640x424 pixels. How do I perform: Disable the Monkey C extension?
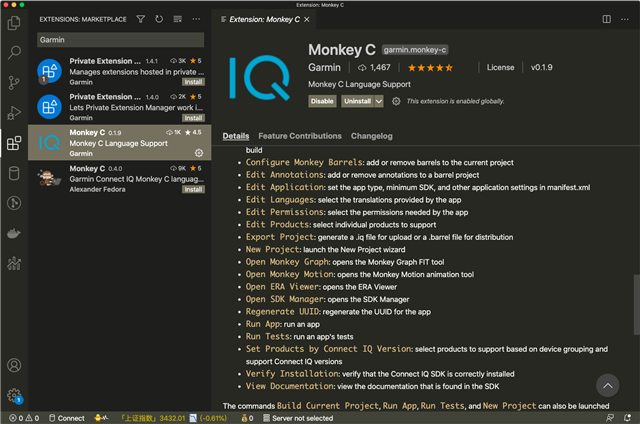click(322, 101)
